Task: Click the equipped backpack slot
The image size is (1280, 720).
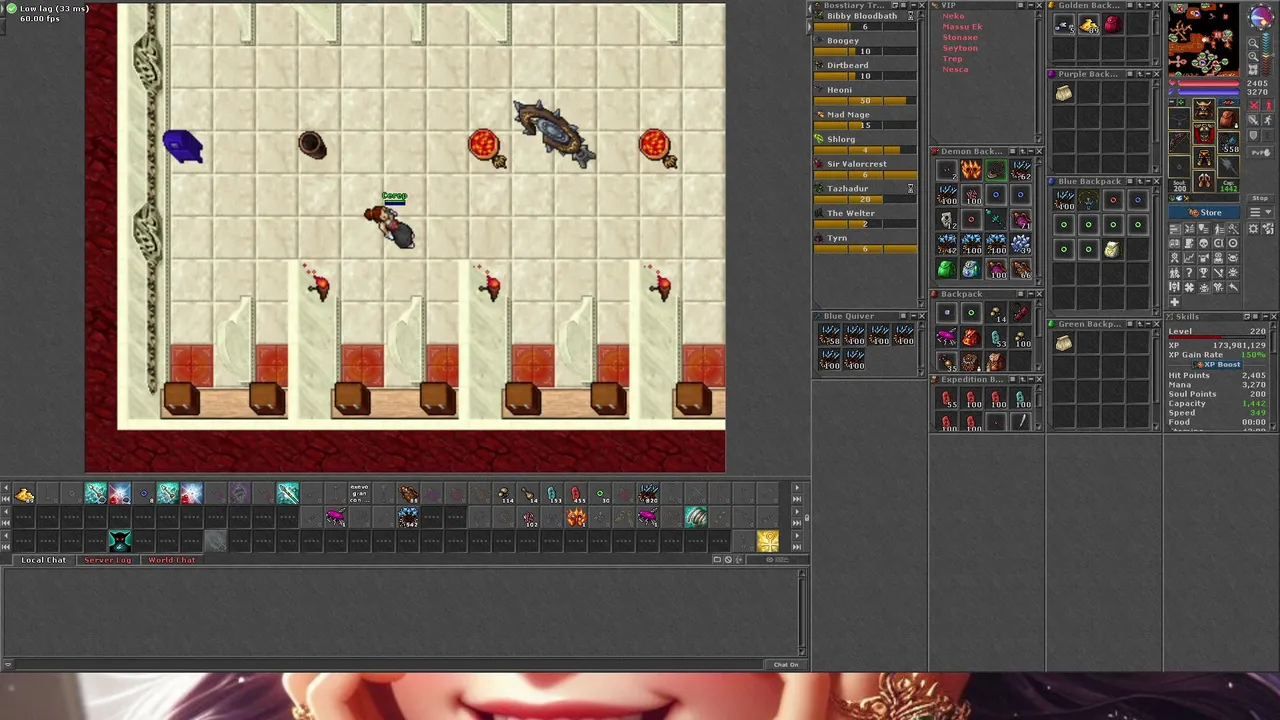Action: coord(1228,118)
